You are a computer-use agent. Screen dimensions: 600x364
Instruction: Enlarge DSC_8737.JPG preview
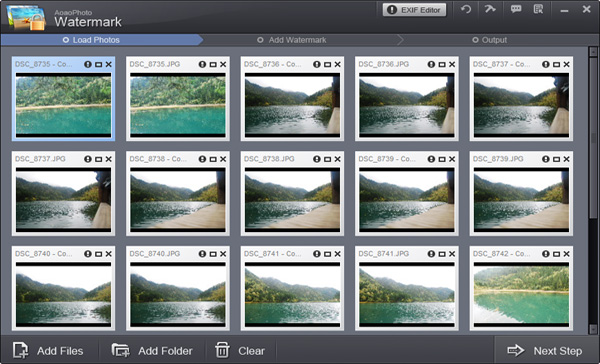pyautogui.click(x=98, y=159)
